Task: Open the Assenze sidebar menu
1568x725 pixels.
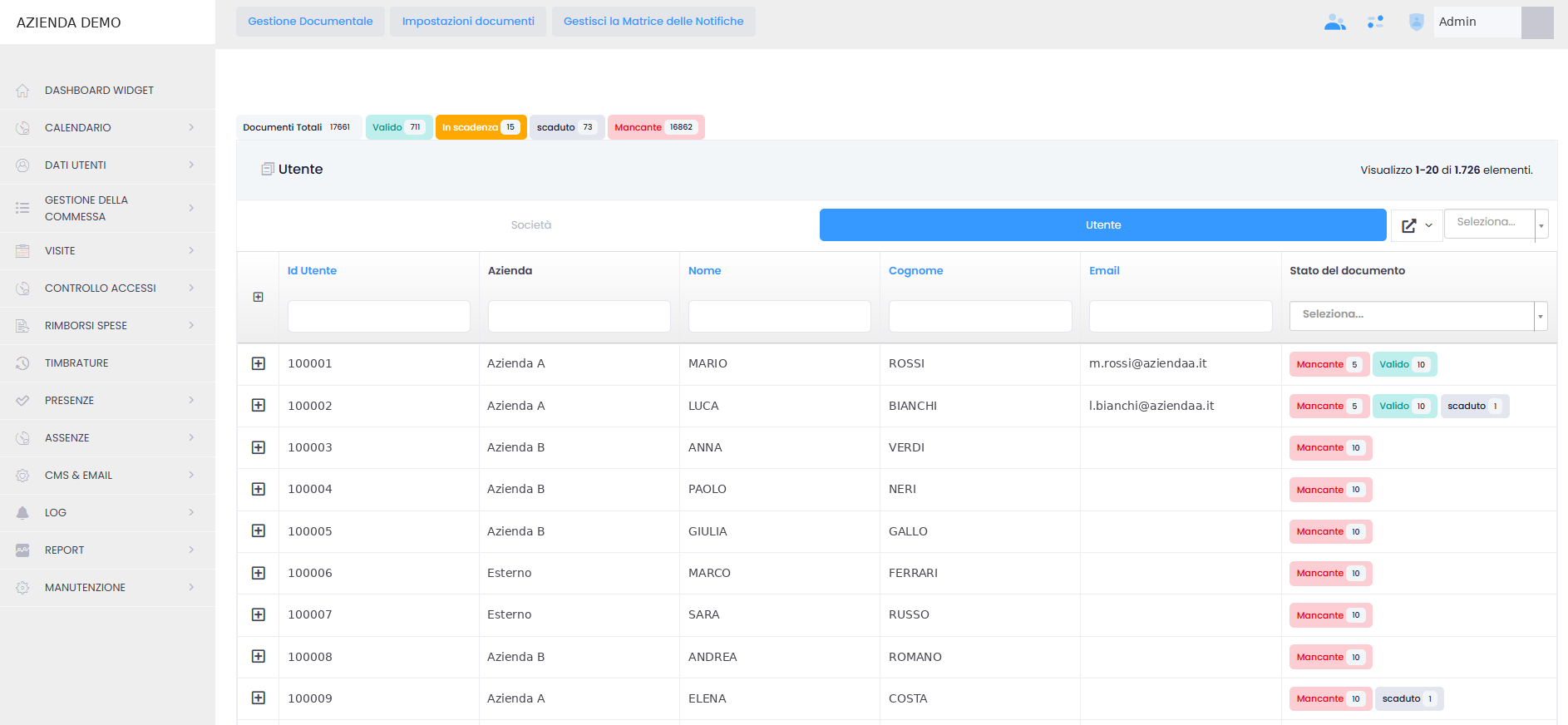Action: (x=107, y=438)
